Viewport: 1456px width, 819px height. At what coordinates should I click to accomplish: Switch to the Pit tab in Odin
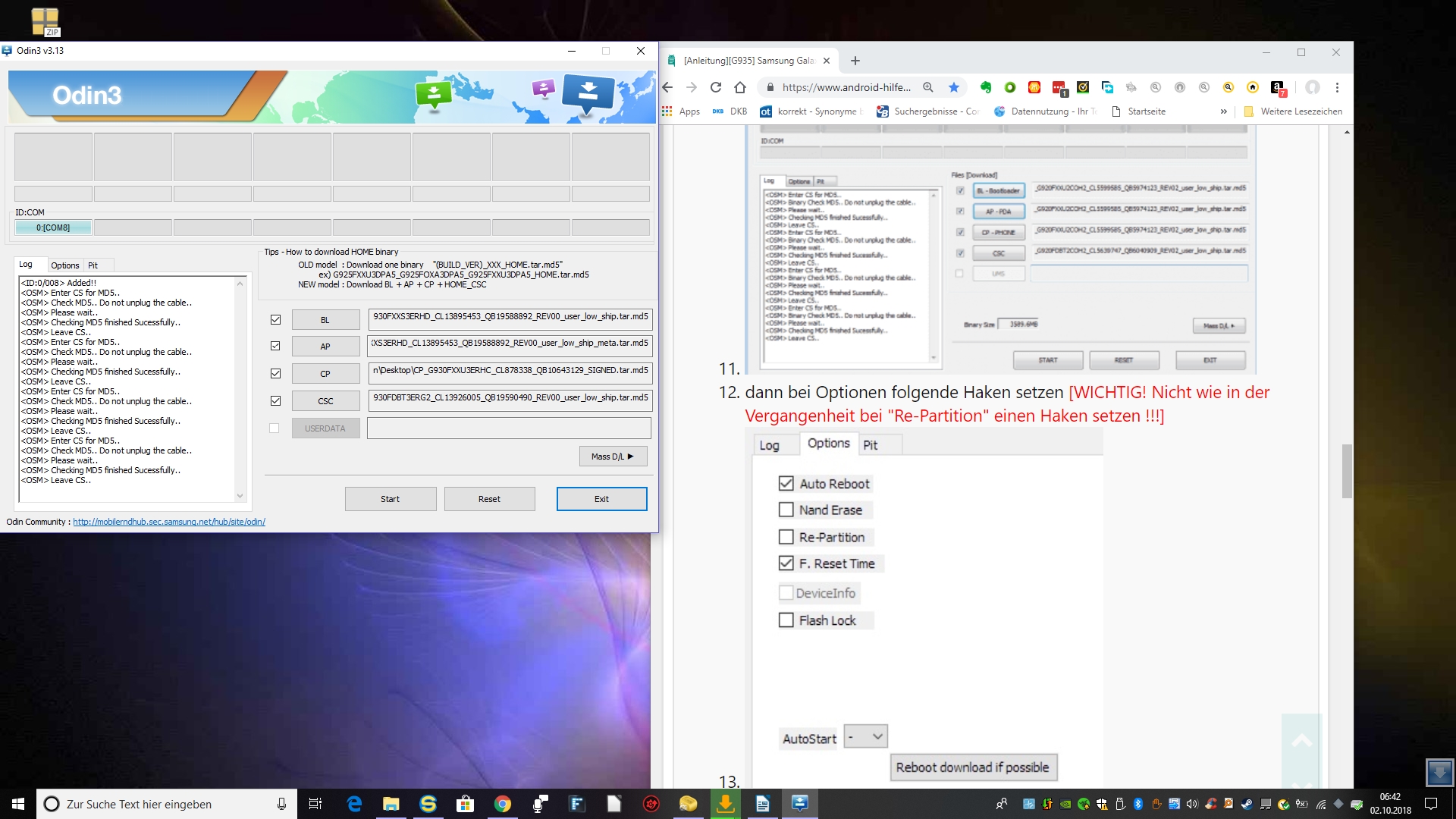pyautogui.click(x=93, y=265)
